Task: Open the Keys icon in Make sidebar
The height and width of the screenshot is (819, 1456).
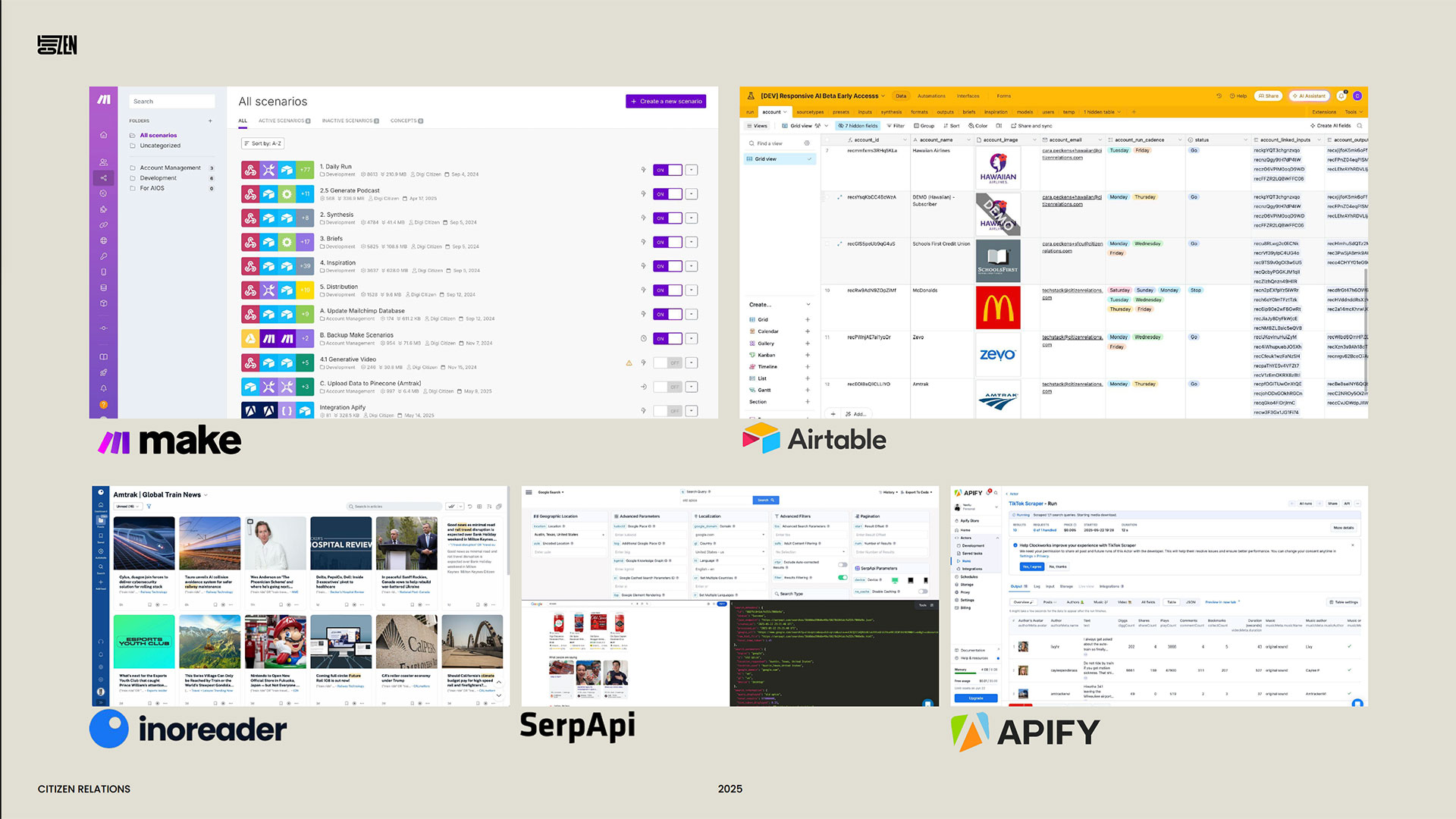Action: (x=103, y=256)
